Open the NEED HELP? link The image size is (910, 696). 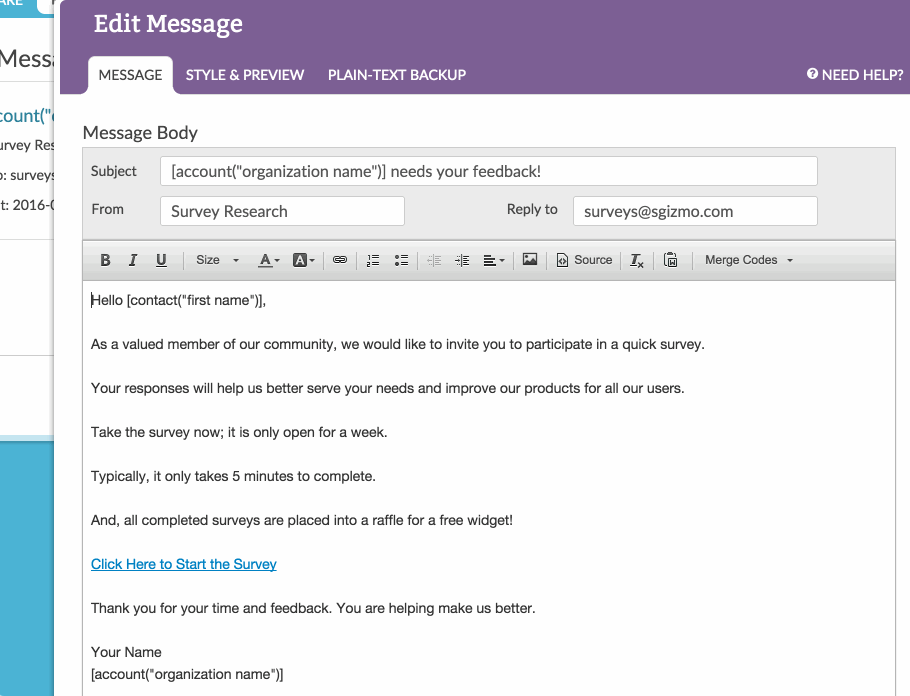click(855, 75)
